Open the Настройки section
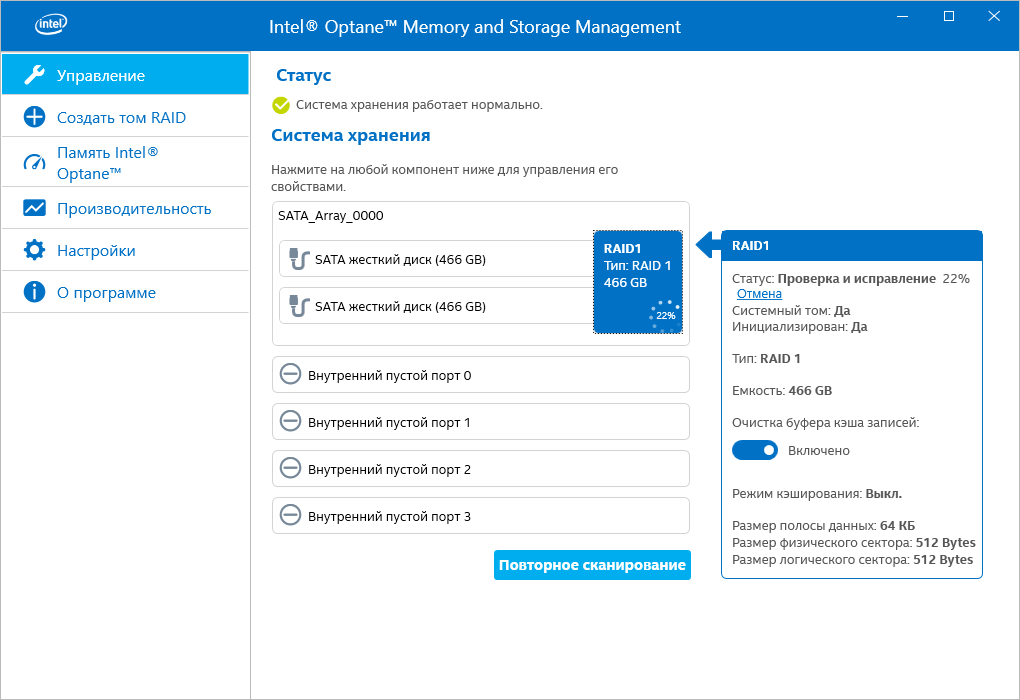 (96, 250)
